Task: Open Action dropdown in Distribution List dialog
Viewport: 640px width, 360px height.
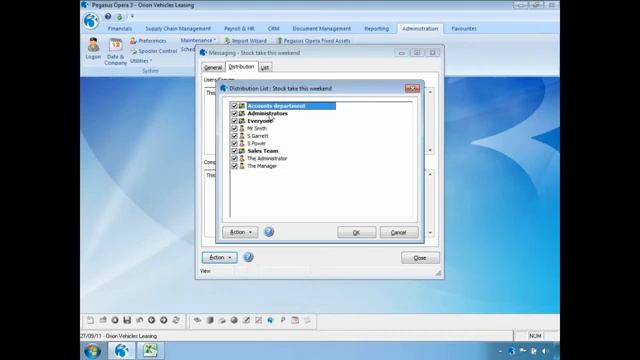Action: point(240,232)
